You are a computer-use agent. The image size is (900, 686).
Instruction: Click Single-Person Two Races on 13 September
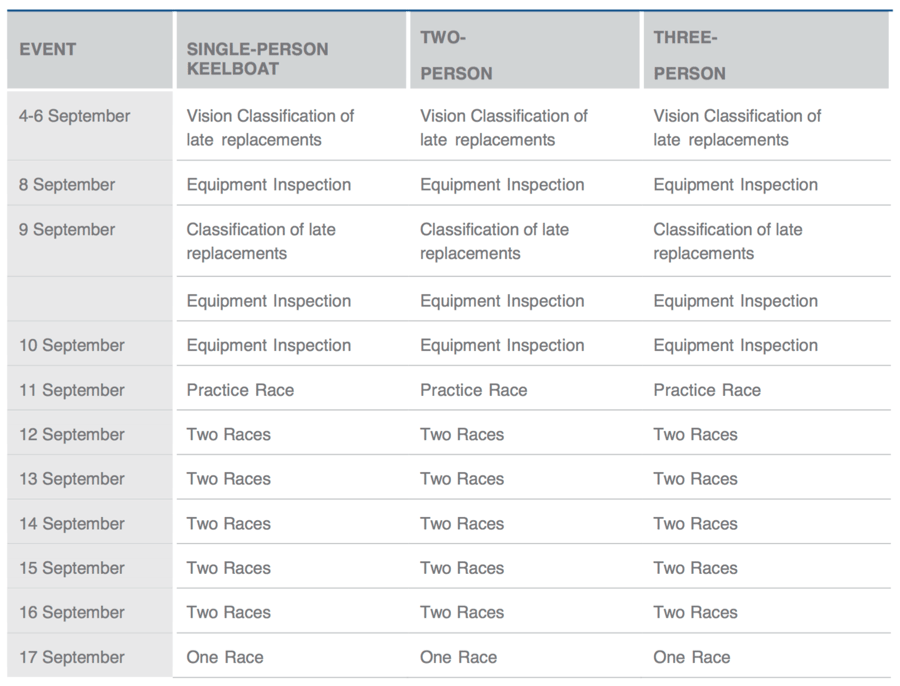228,479
